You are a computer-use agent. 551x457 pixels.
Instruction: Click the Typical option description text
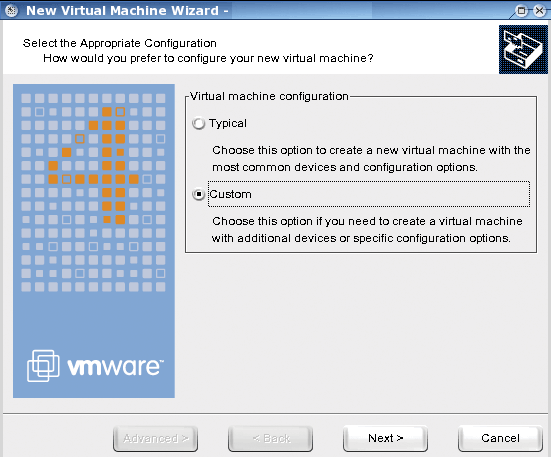371,159
